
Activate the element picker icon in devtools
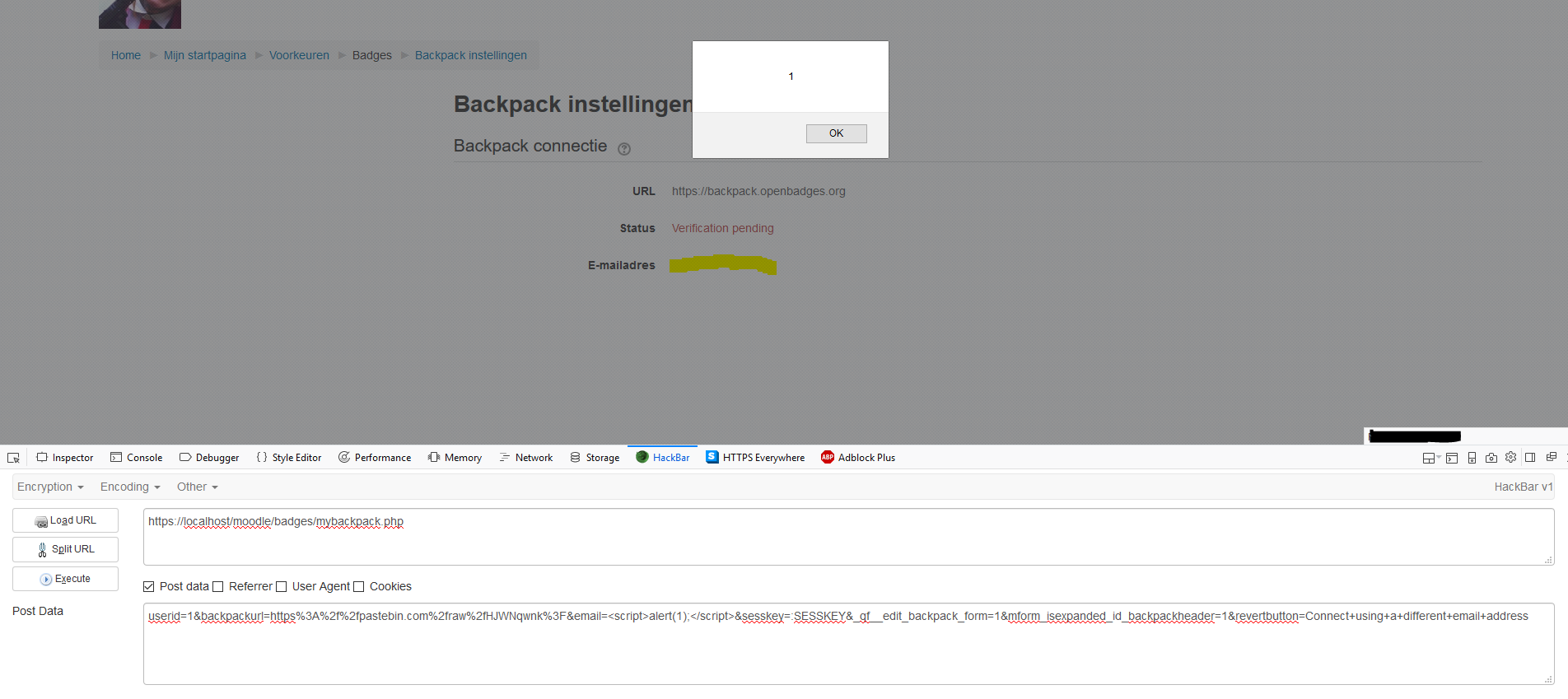13,458
